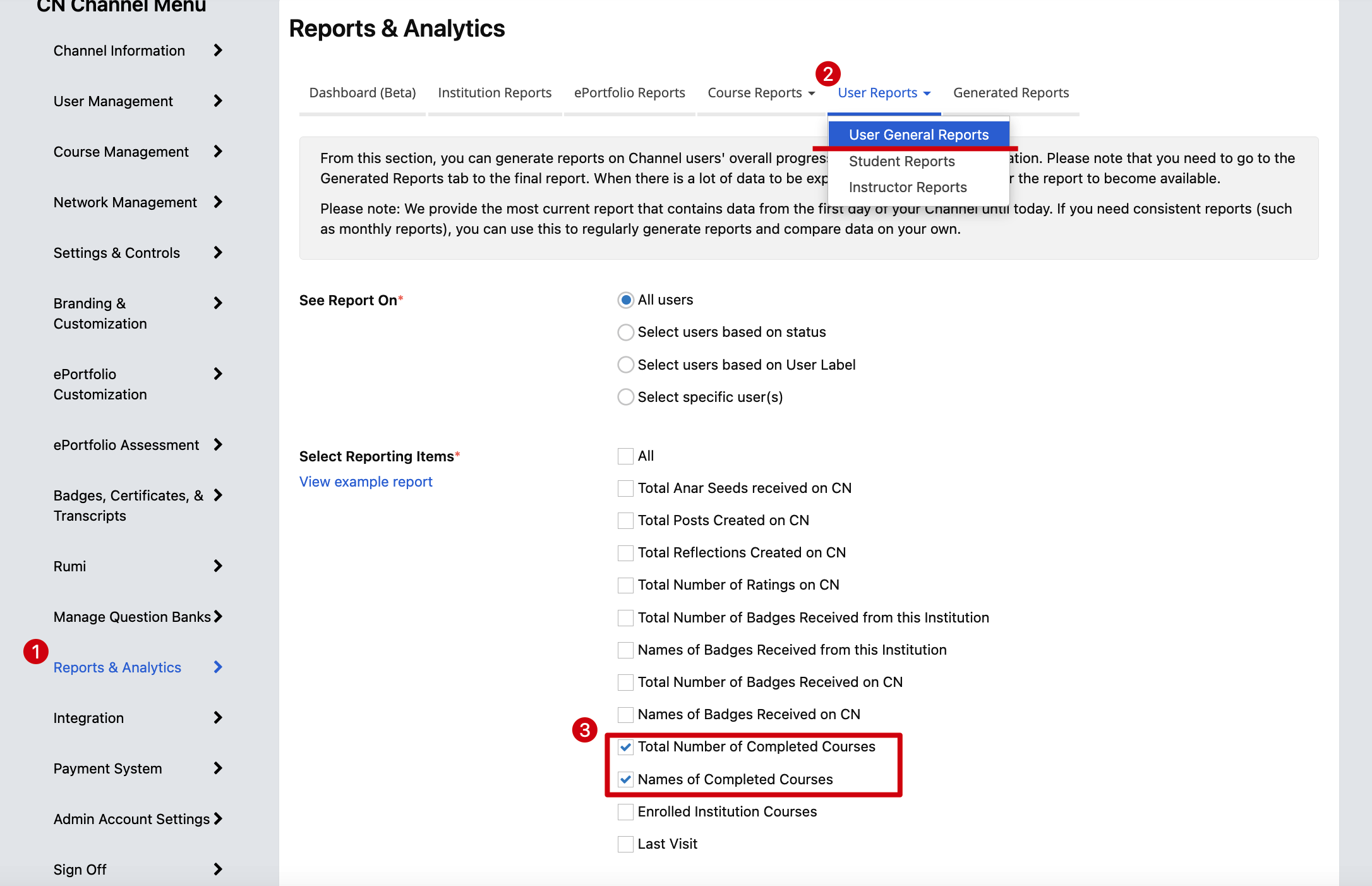
Task: Click the Sign Off chevron arrow
Action: (218, 870)
